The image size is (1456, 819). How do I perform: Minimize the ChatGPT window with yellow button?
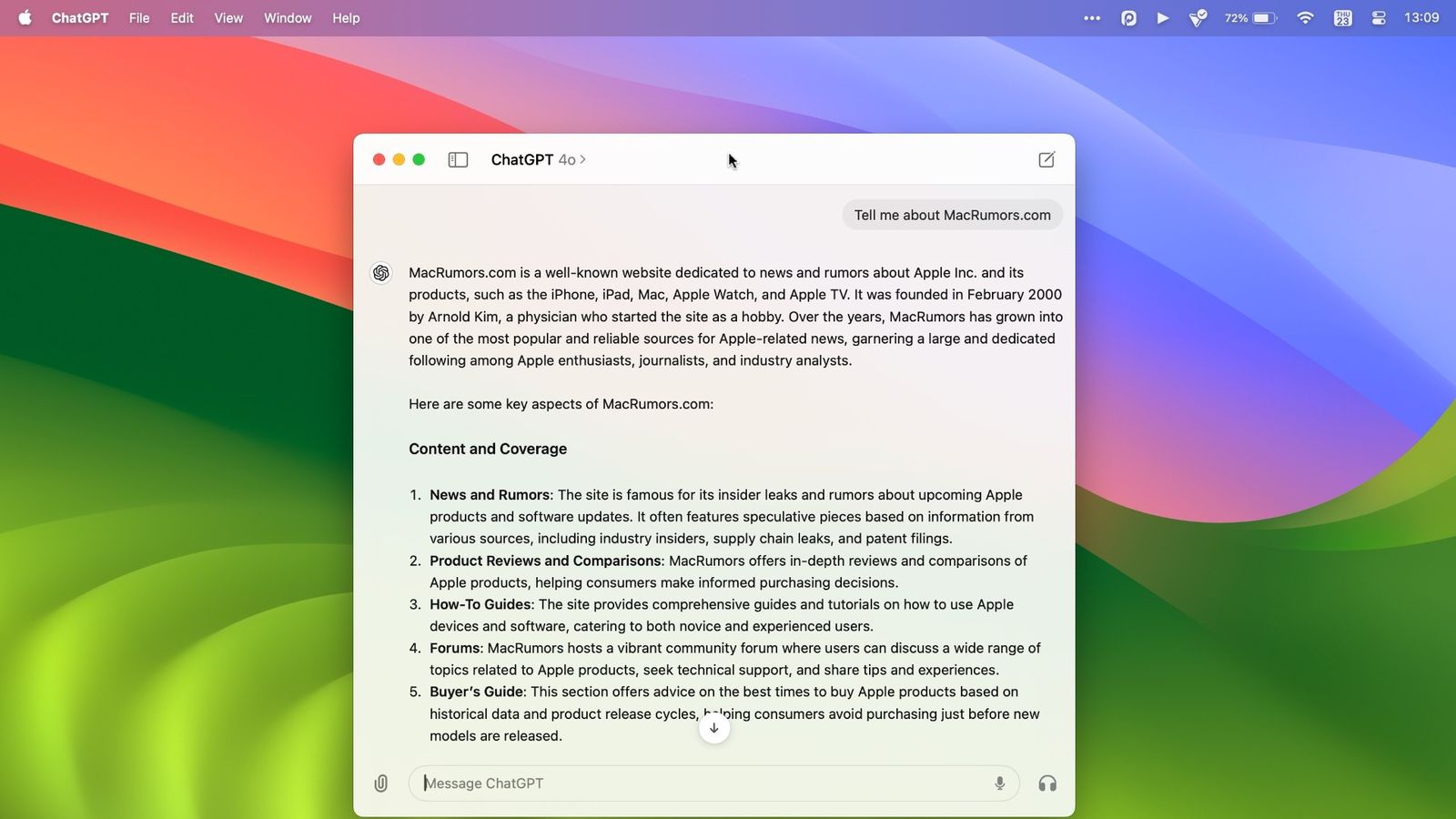(399, 159)
